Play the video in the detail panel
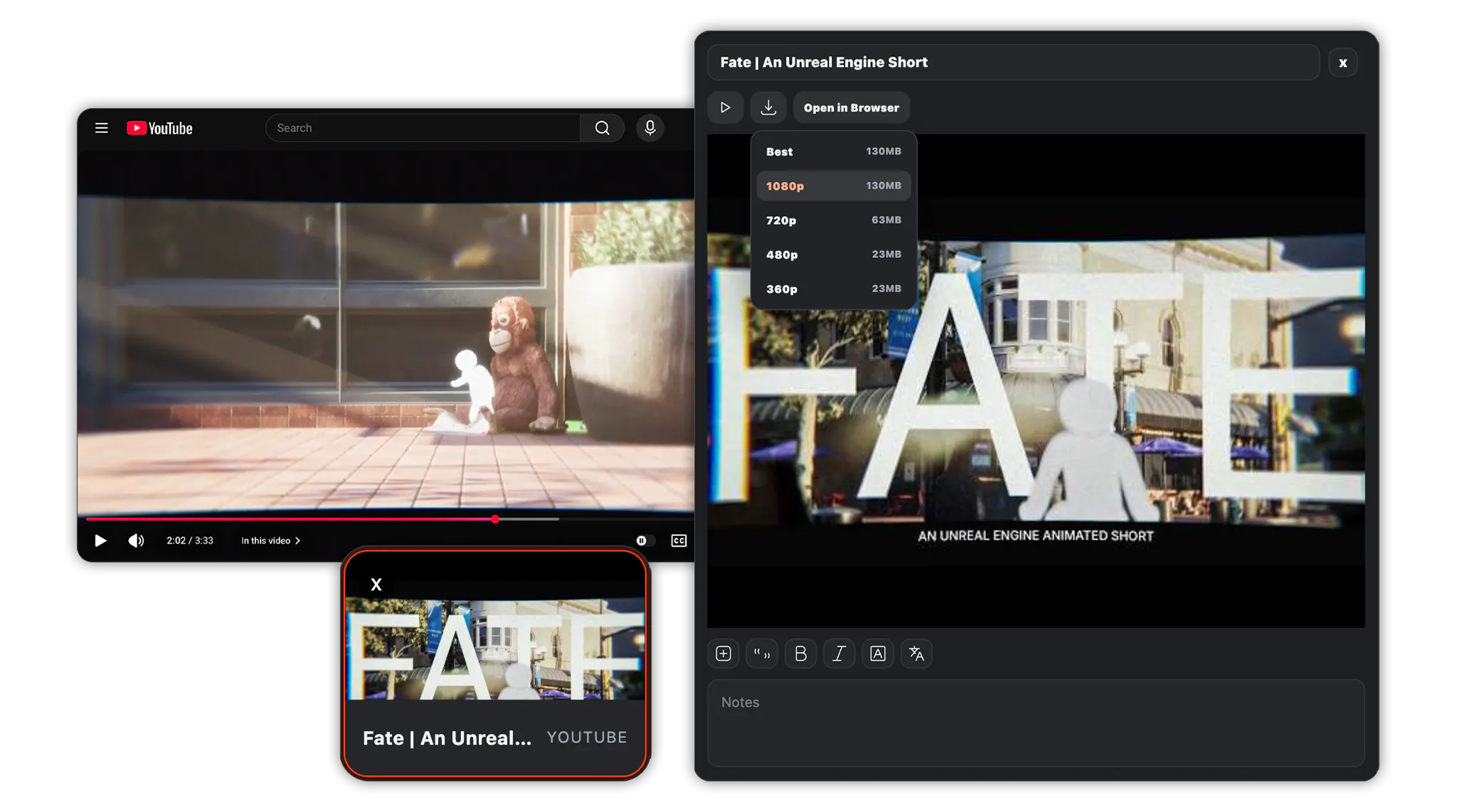 [x=726, y=107]
